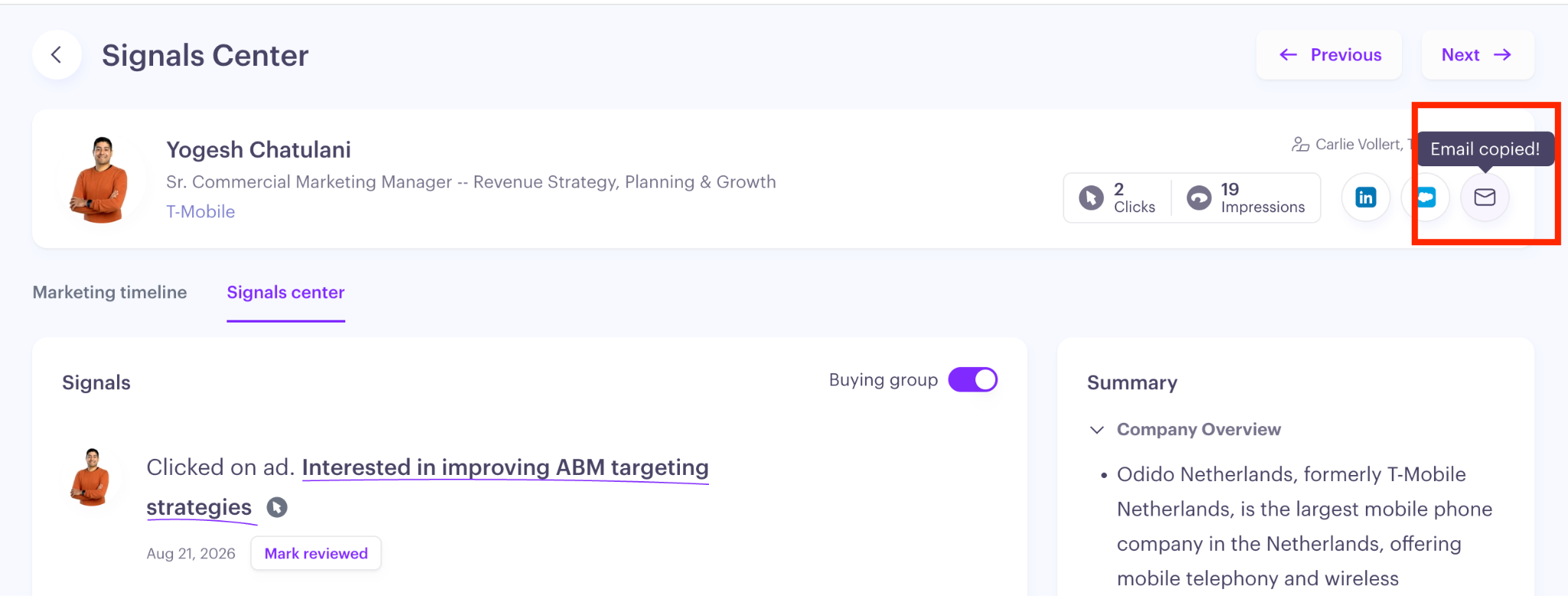Screen dimensions: 1568x596
Task: Copy email with the envelope icon
Action: (1485, 198)
